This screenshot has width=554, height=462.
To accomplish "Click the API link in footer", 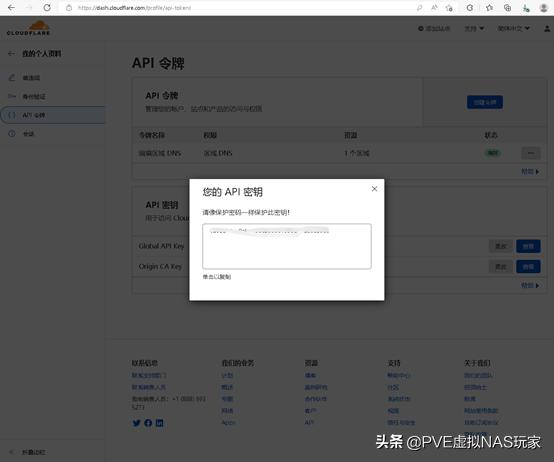I will (309, 422).
